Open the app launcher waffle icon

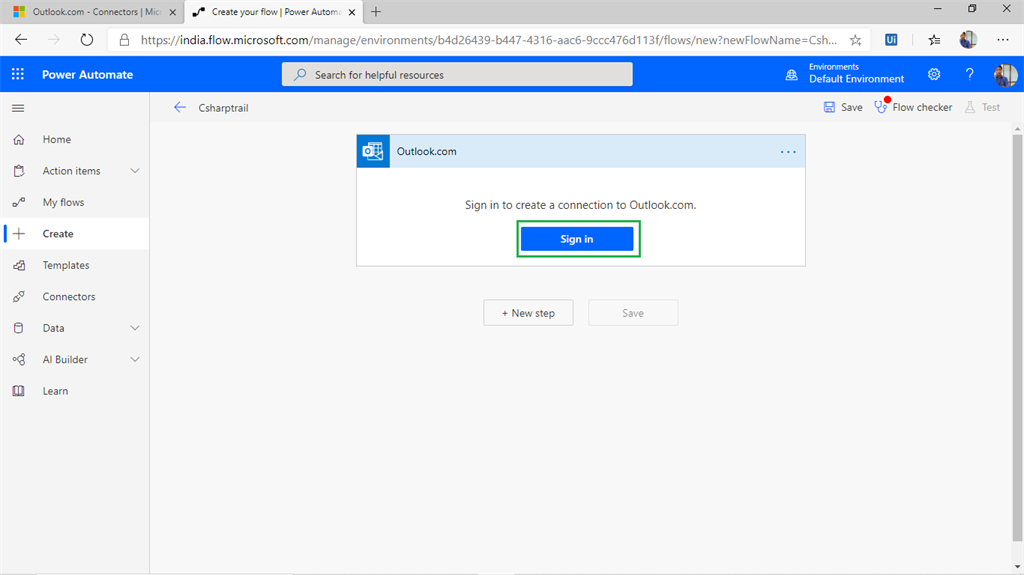(x=18, y=74)
